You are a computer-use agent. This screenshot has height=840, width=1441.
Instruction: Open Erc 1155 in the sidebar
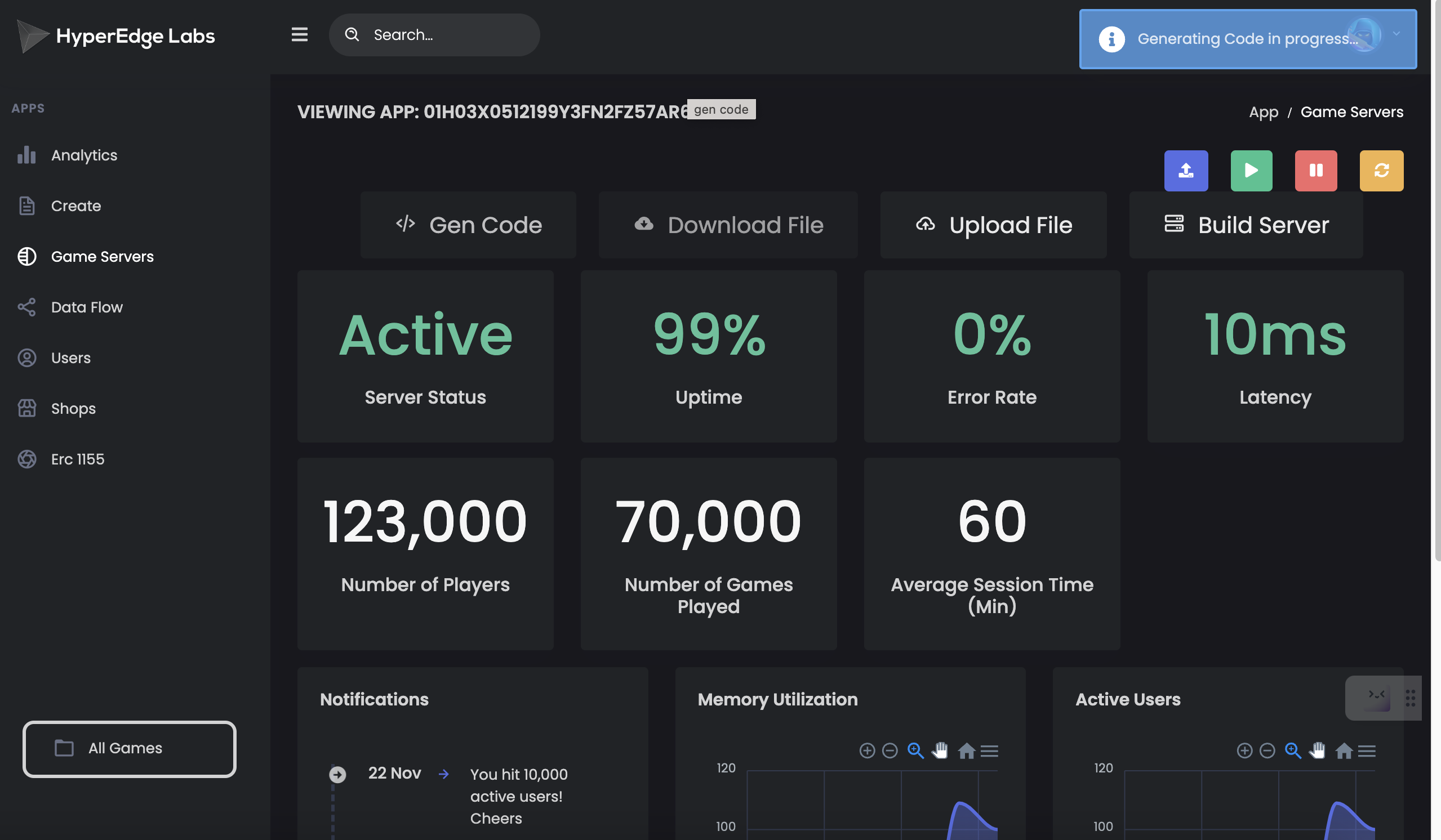[78, 459]
